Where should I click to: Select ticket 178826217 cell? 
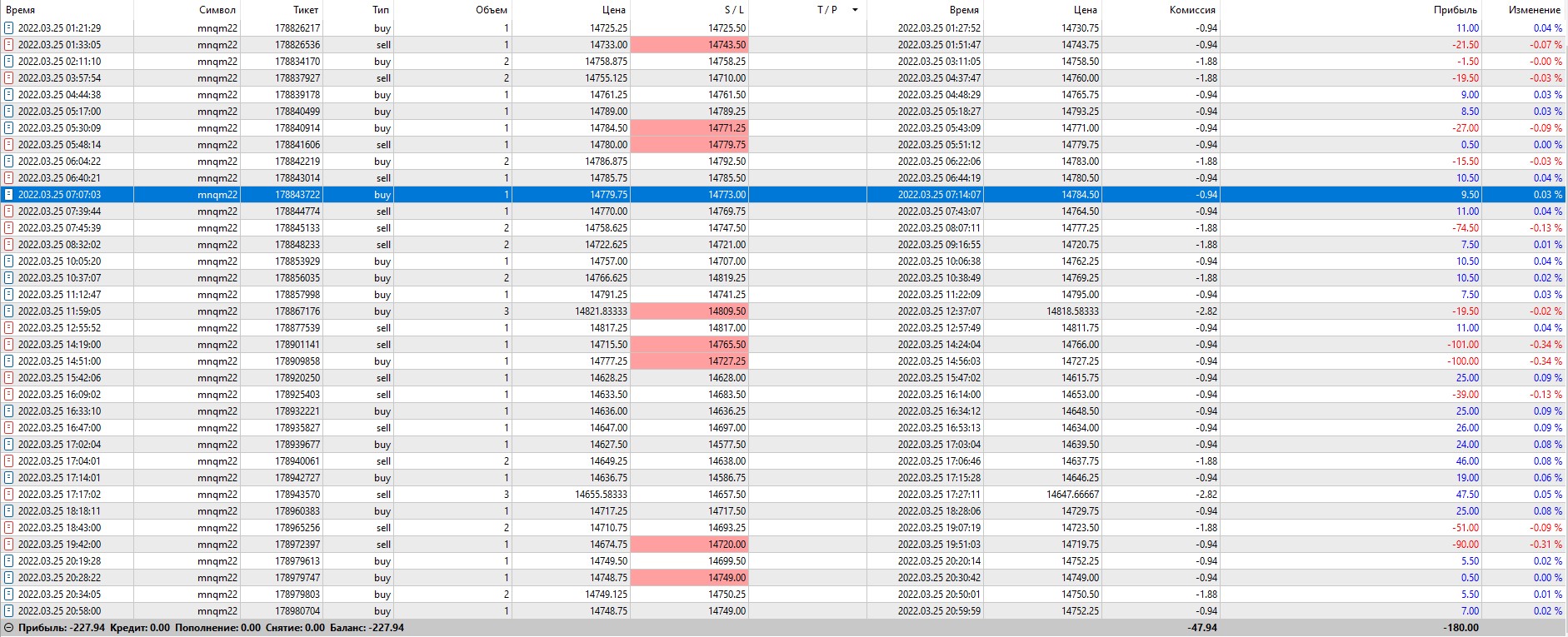[297, 28]
